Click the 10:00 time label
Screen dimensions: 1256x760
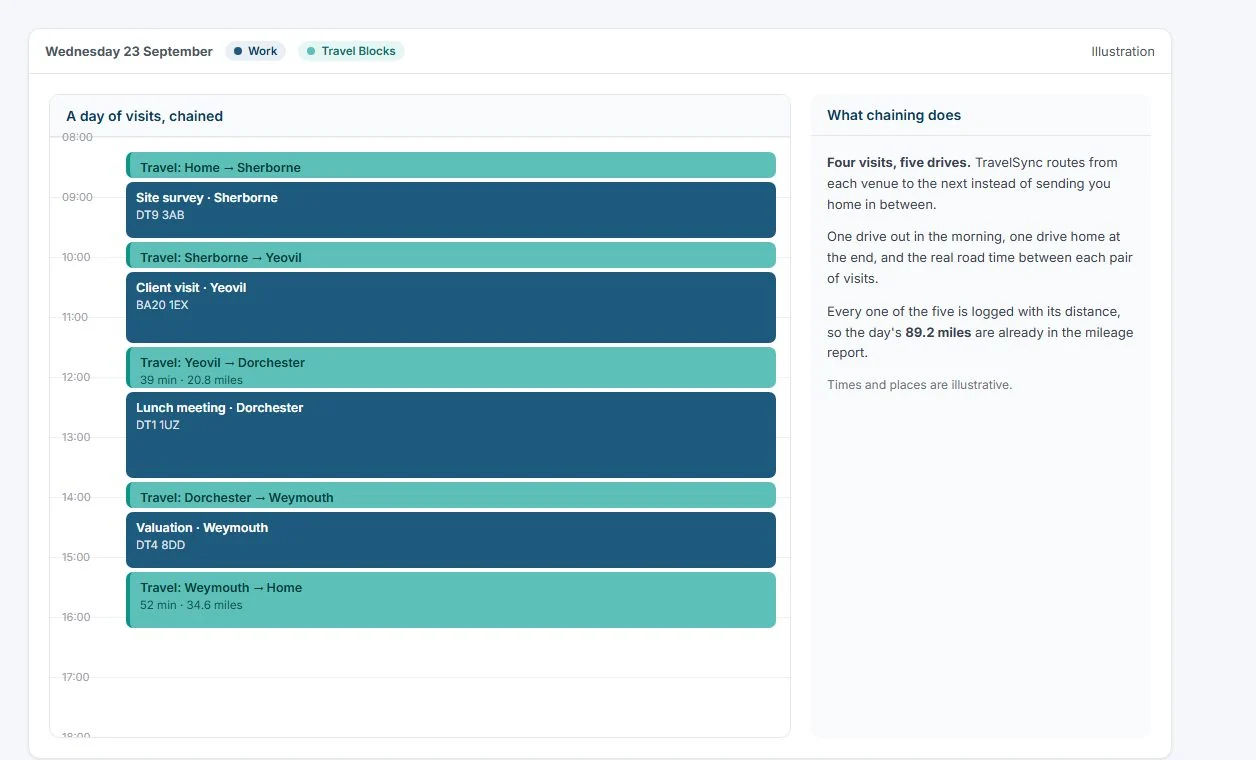pyautogui.click(x=77, y=257)
